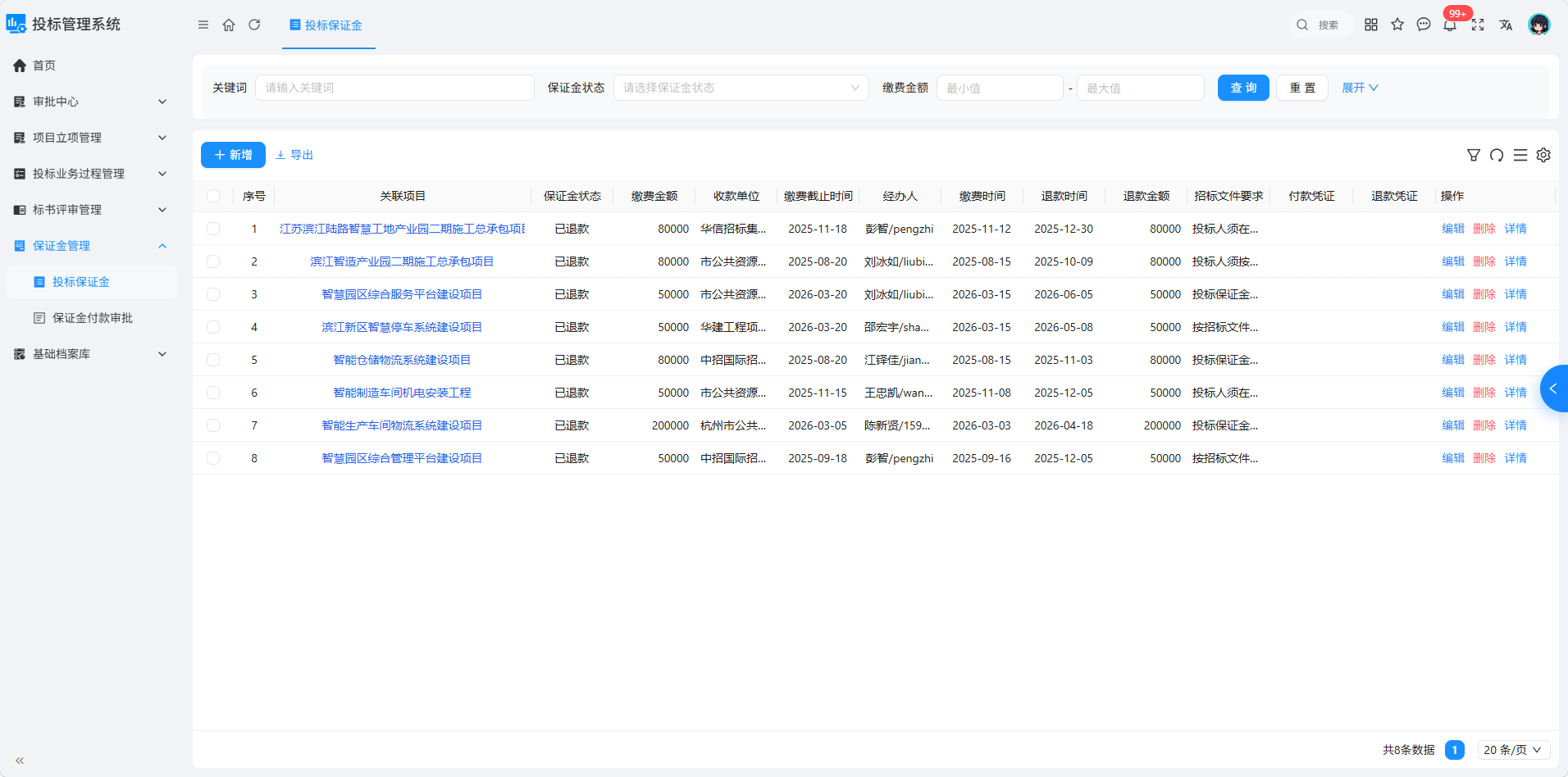This screenshot has height=777, width=1568.
Task: Open the chat message icon
Action: pyautogui.click(x=1424, y=25)
